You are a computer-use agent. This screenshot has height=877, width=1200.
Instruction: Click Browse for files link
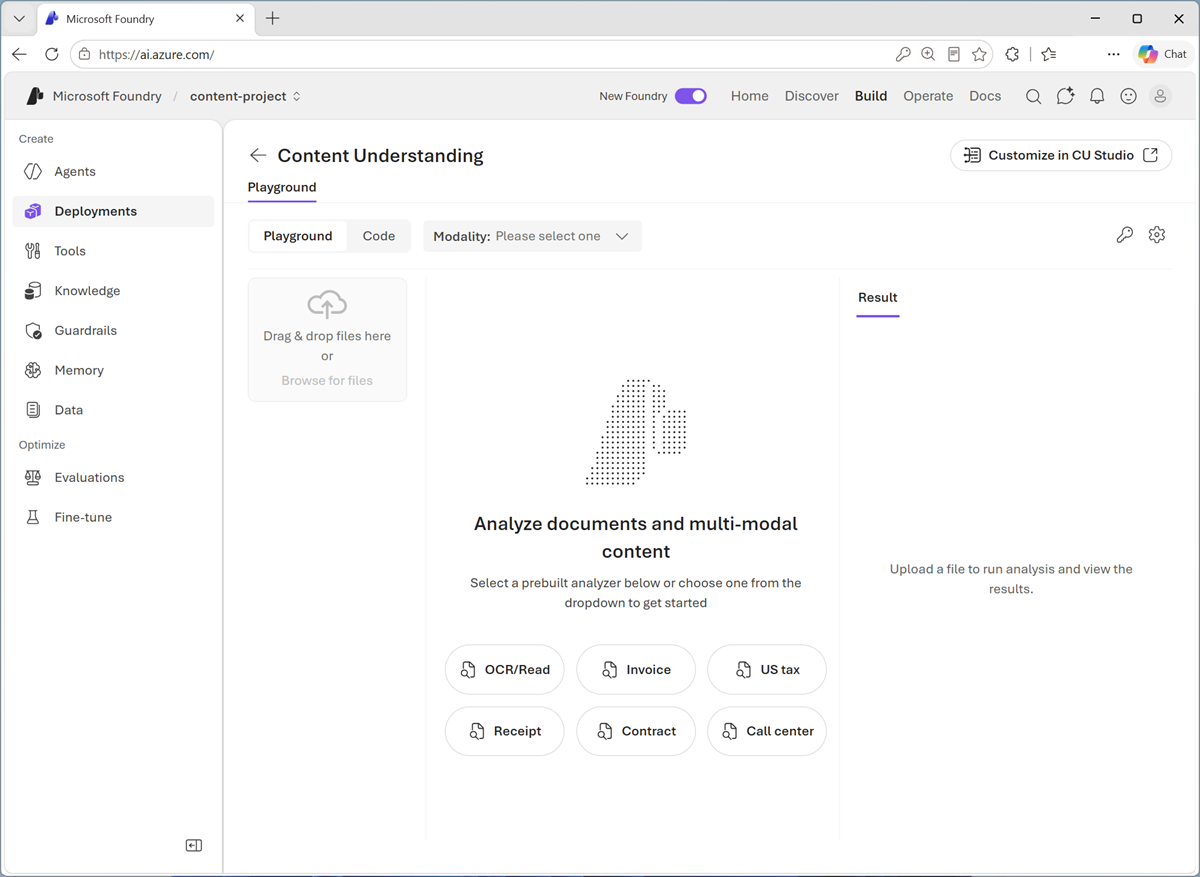327,380
